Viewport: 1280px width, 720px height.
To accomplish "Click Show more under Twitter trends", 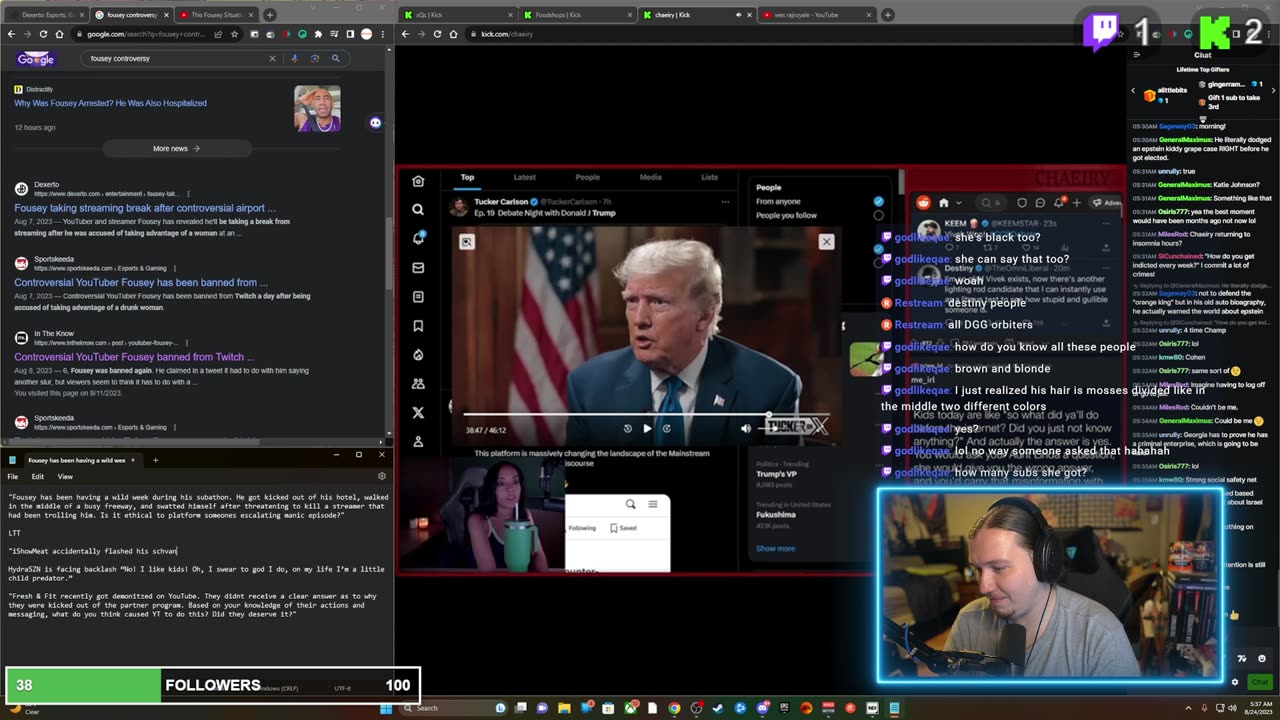I will click(775, 548).
